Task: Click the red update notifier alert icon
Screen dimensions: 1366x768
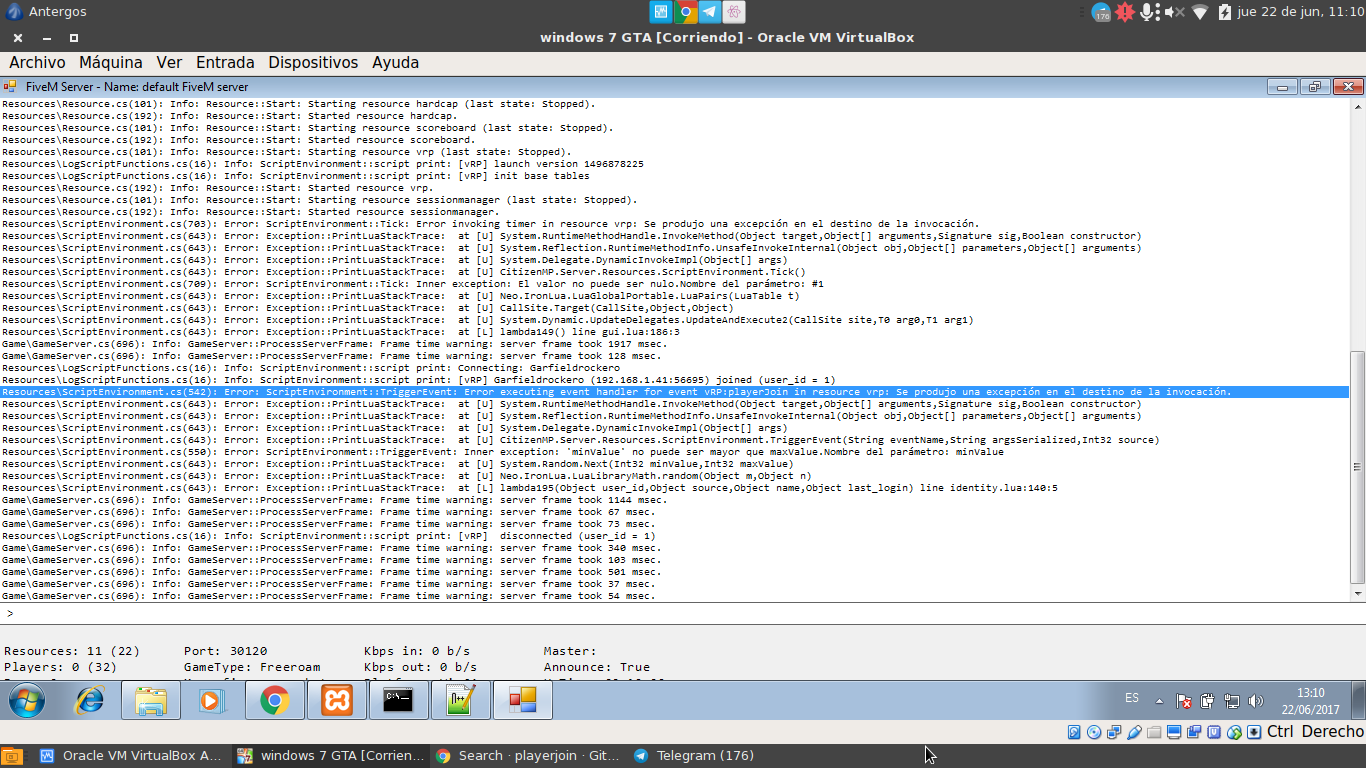Action: tap(1125, 12)
